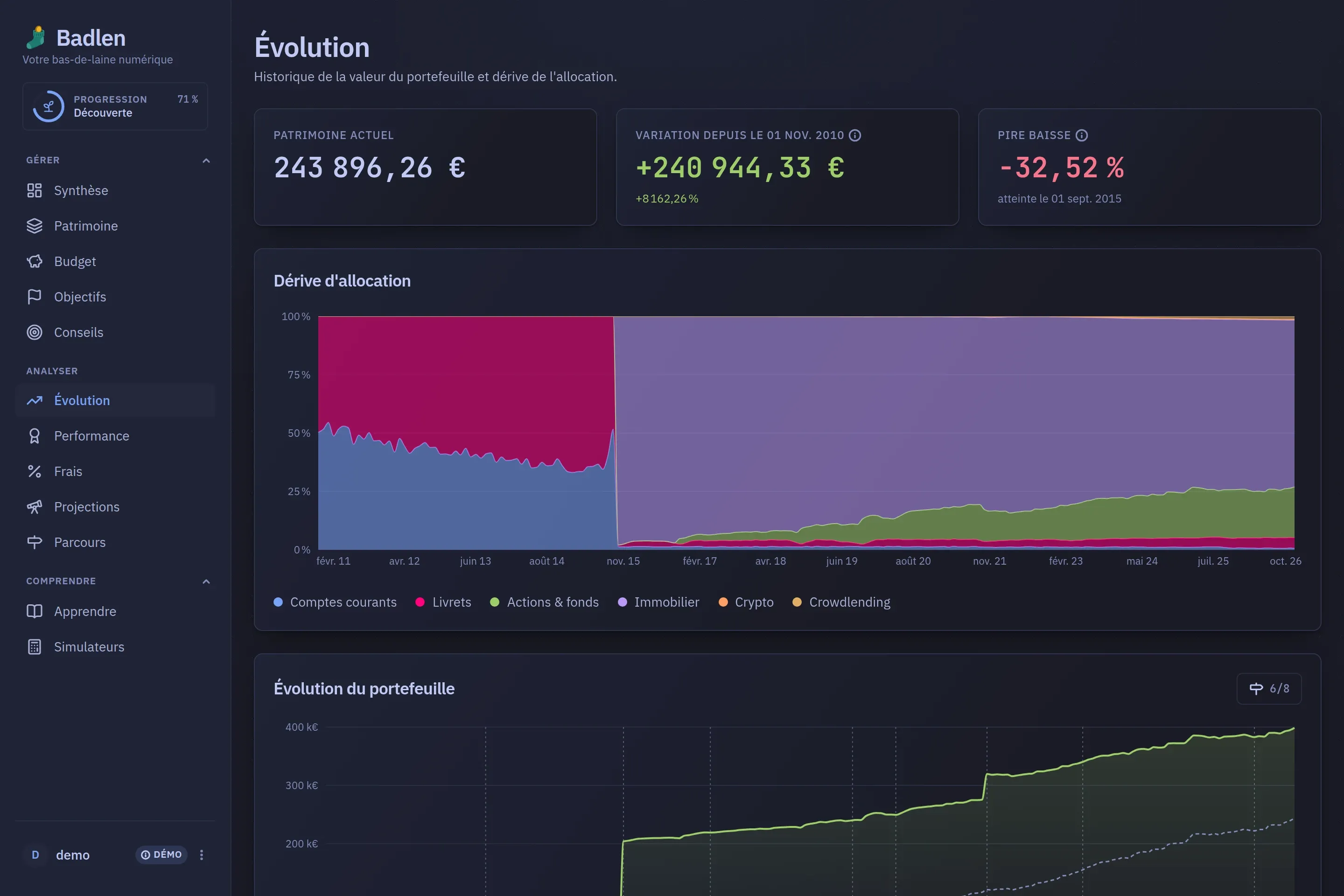Click the Simulateurs calculator icon
The width and height of the screenshot is (1344, 896).
coord(34,647)
